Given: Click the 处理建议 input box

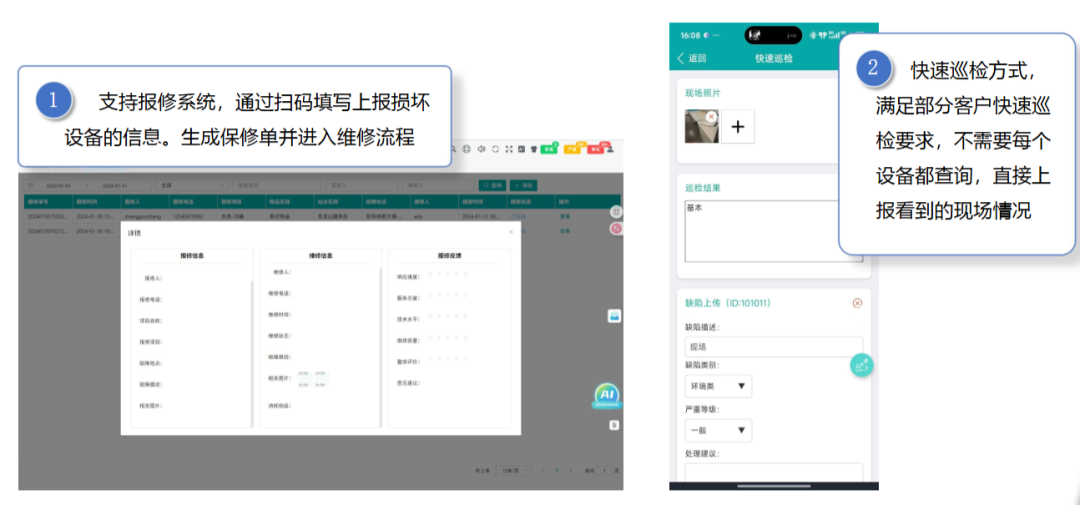Looking at the screenshot, I should 773,473.
